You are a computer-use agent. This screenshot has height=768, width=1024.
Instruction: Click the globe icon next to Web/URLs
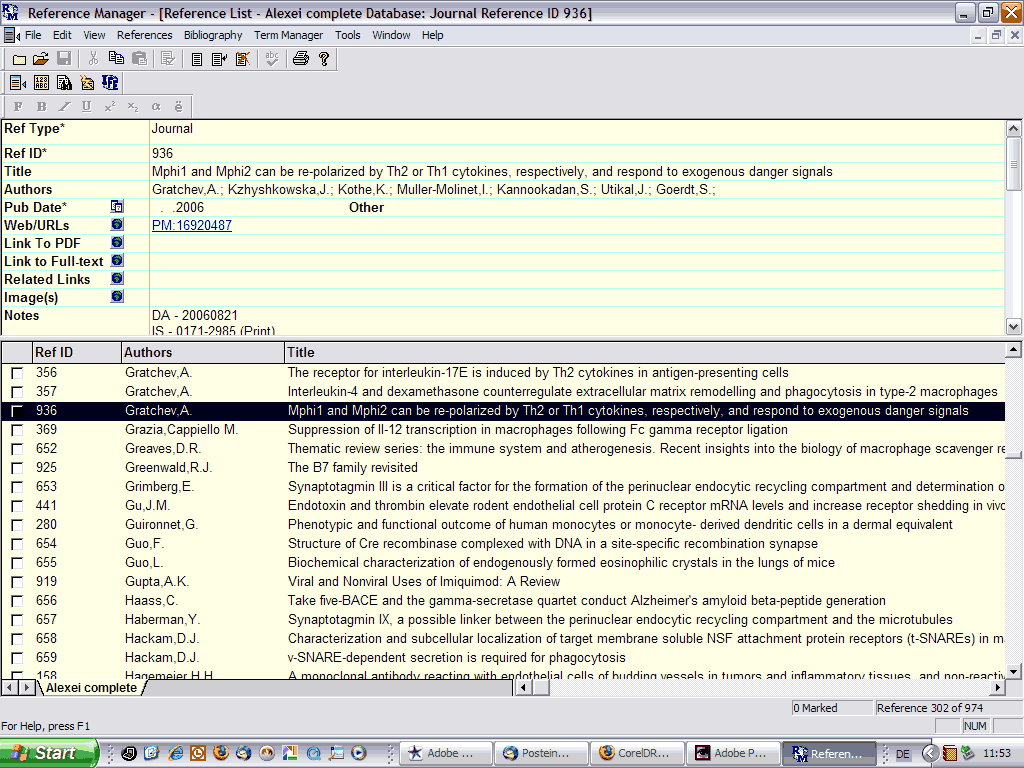[x=117, y=225]
